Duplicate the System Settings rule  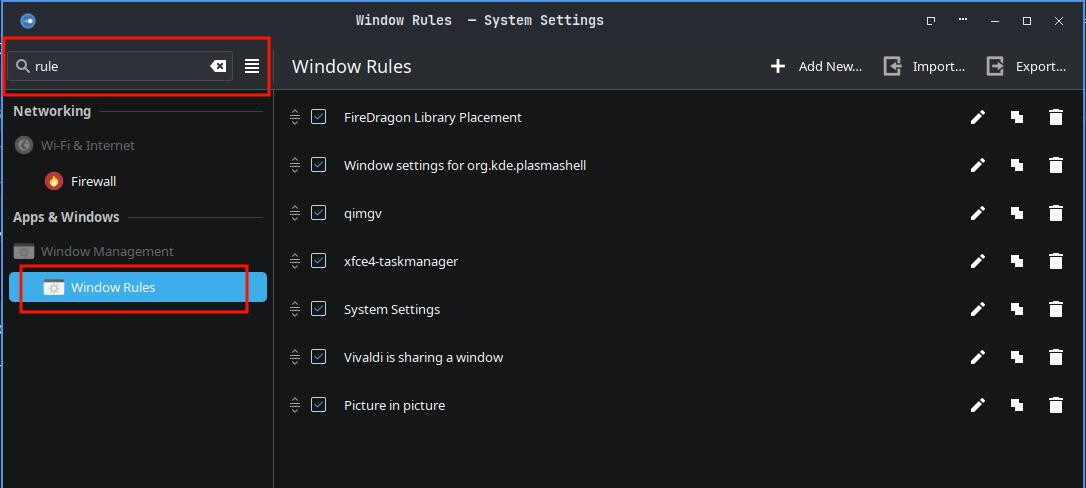pyautogui.click(x=1017, y=309)
